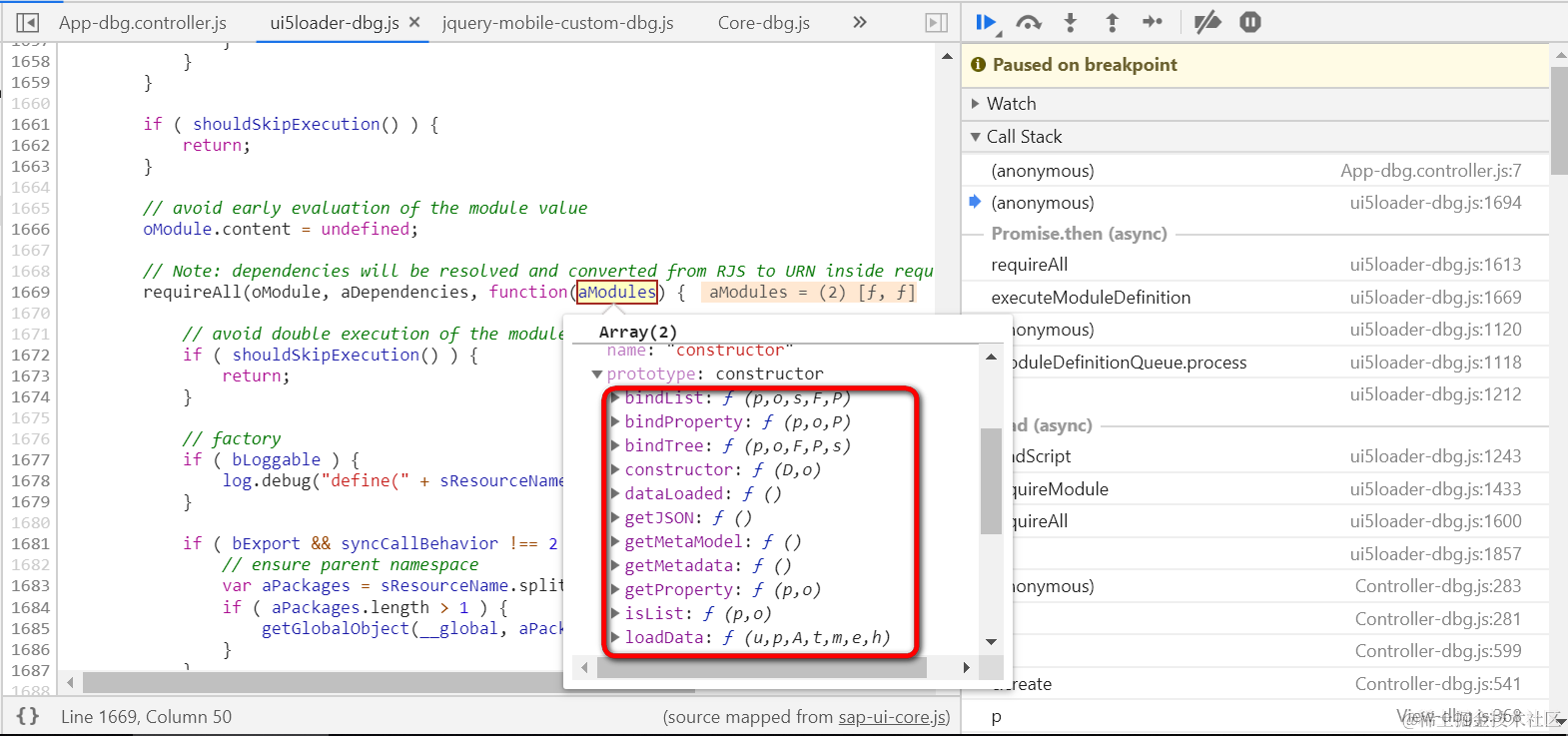Open frame location ui5loader-dbg.js:1120
The image size is (1568, 736).
1435,330
